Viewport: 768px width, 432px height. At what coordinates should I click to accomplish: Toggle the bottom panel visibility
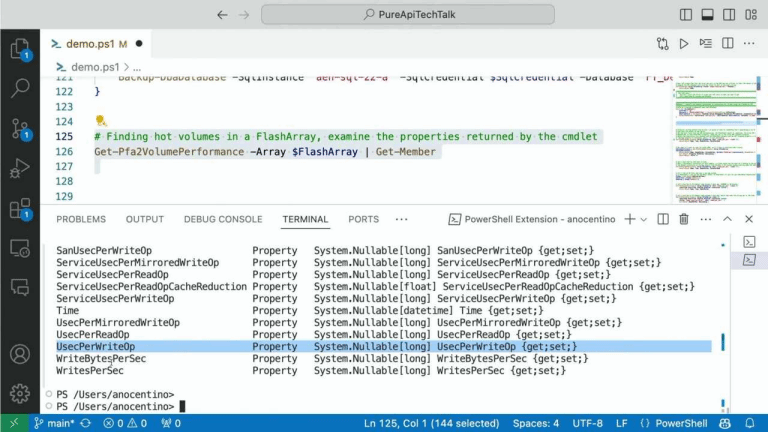[707, 14]
